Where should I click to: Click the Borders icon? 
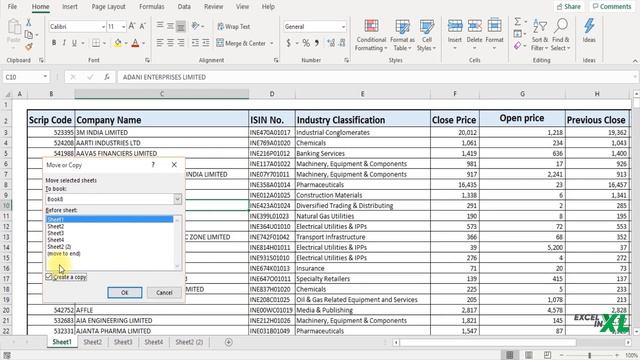tap(96, 43)
